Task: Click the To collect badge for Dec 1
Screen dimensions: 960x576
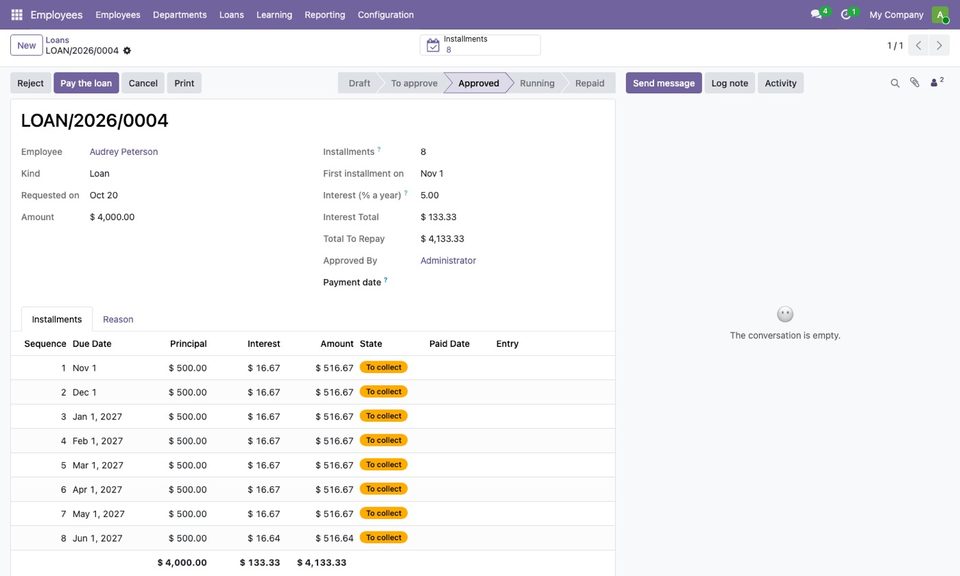Action: (384, 392)
